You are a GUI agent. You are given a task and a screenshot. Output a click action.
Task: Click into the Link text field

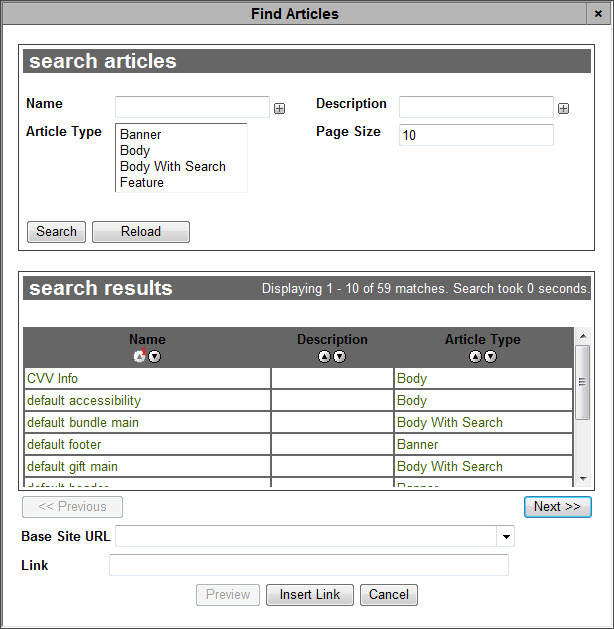309,565
